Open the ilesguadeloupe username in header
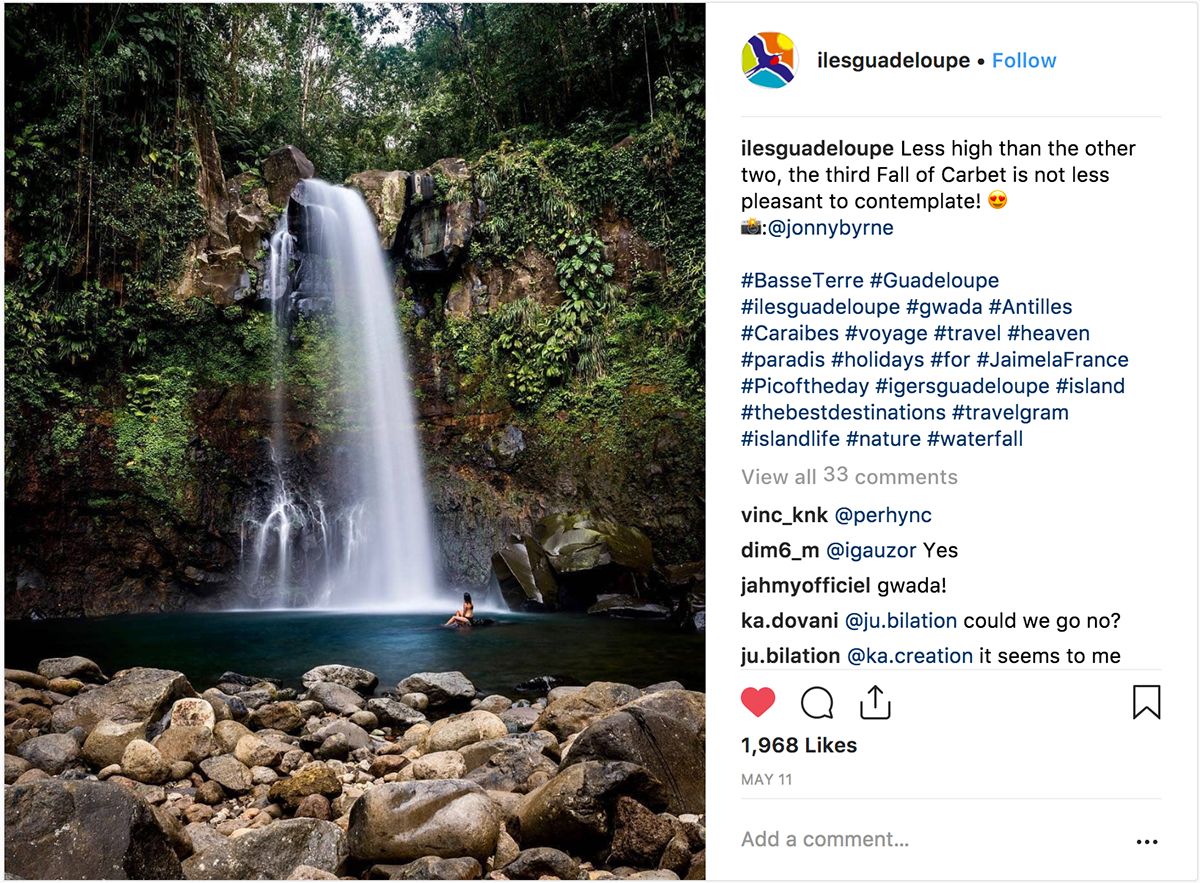 pos(893,60)
